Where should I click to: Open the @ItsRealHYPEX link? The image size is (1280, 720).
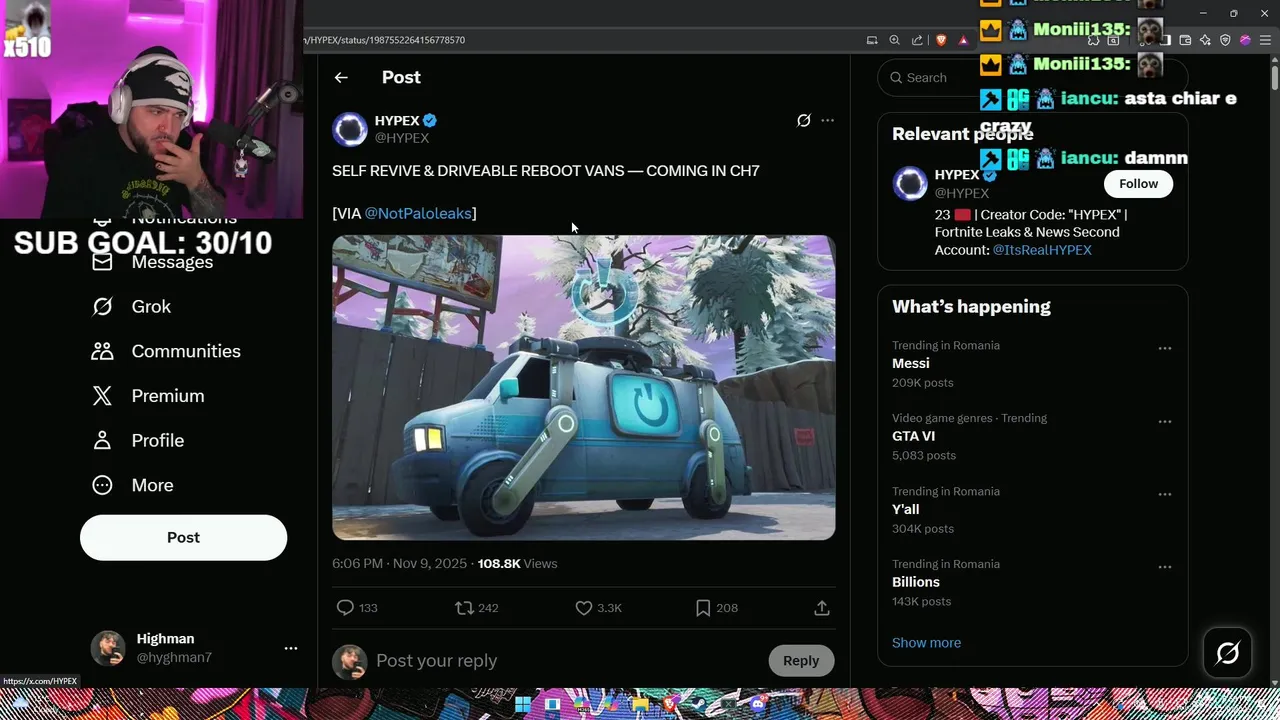coord(1042,250)
